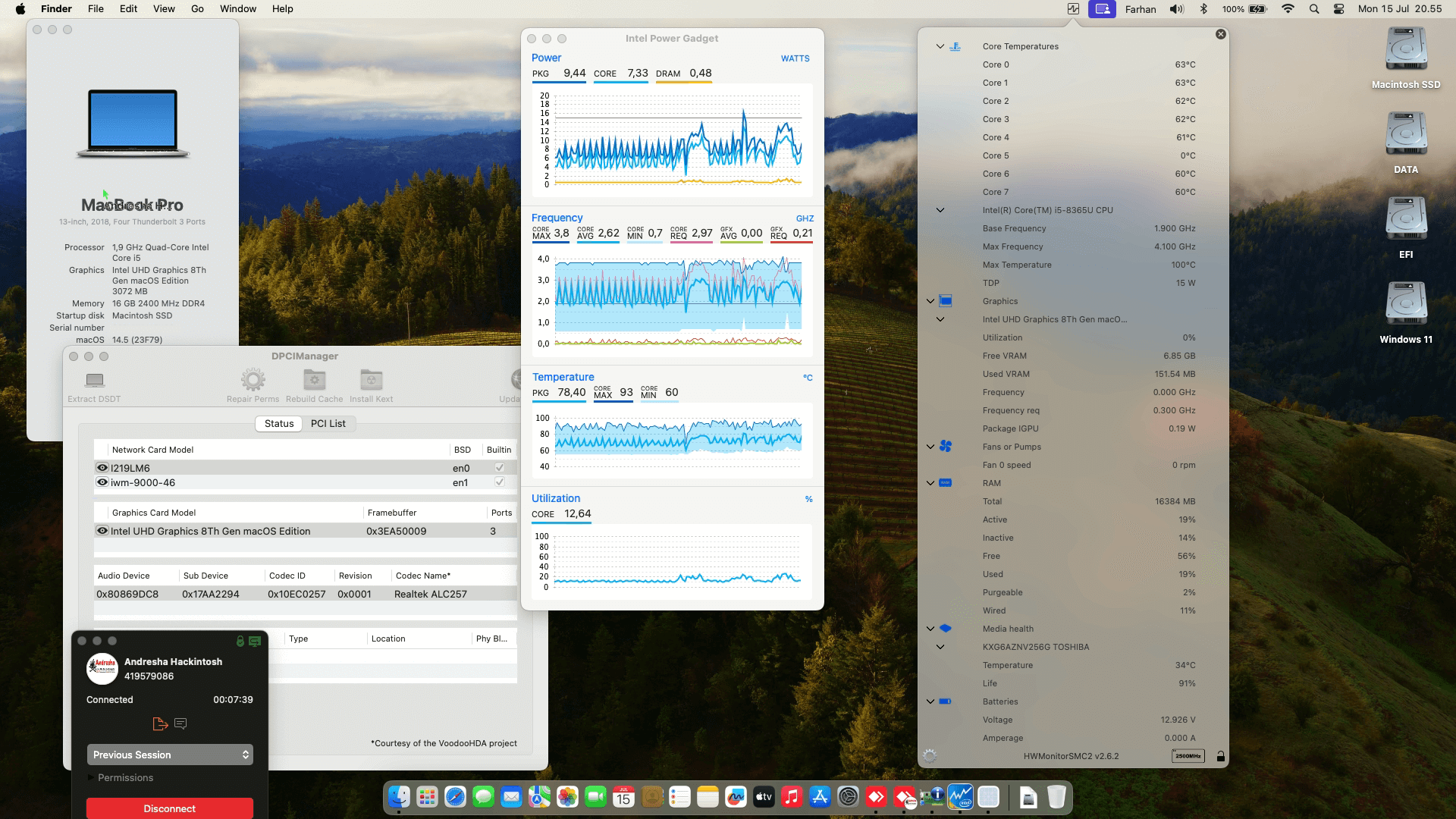The height and width of the screenshot is (819, 1456).
Task: Open Spotlight search in menu bar
Action: tap(1314, 9)
